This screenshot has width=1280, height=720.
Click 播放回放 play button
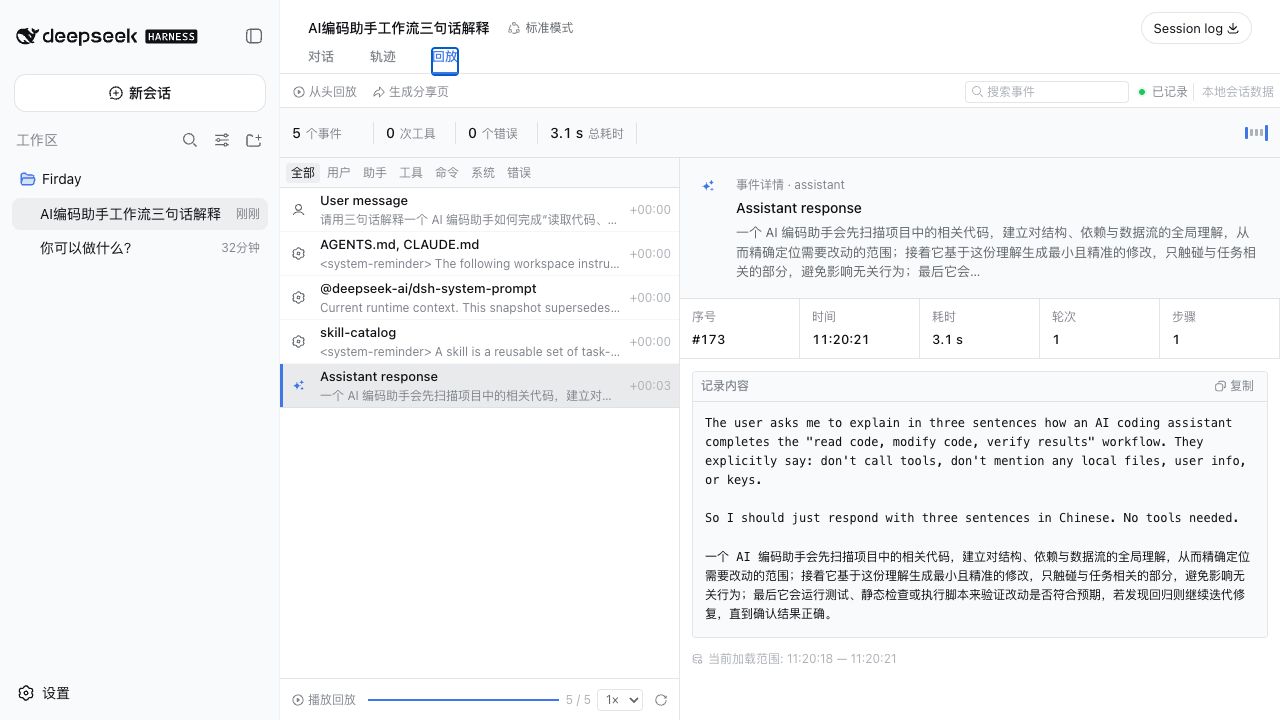324,700
